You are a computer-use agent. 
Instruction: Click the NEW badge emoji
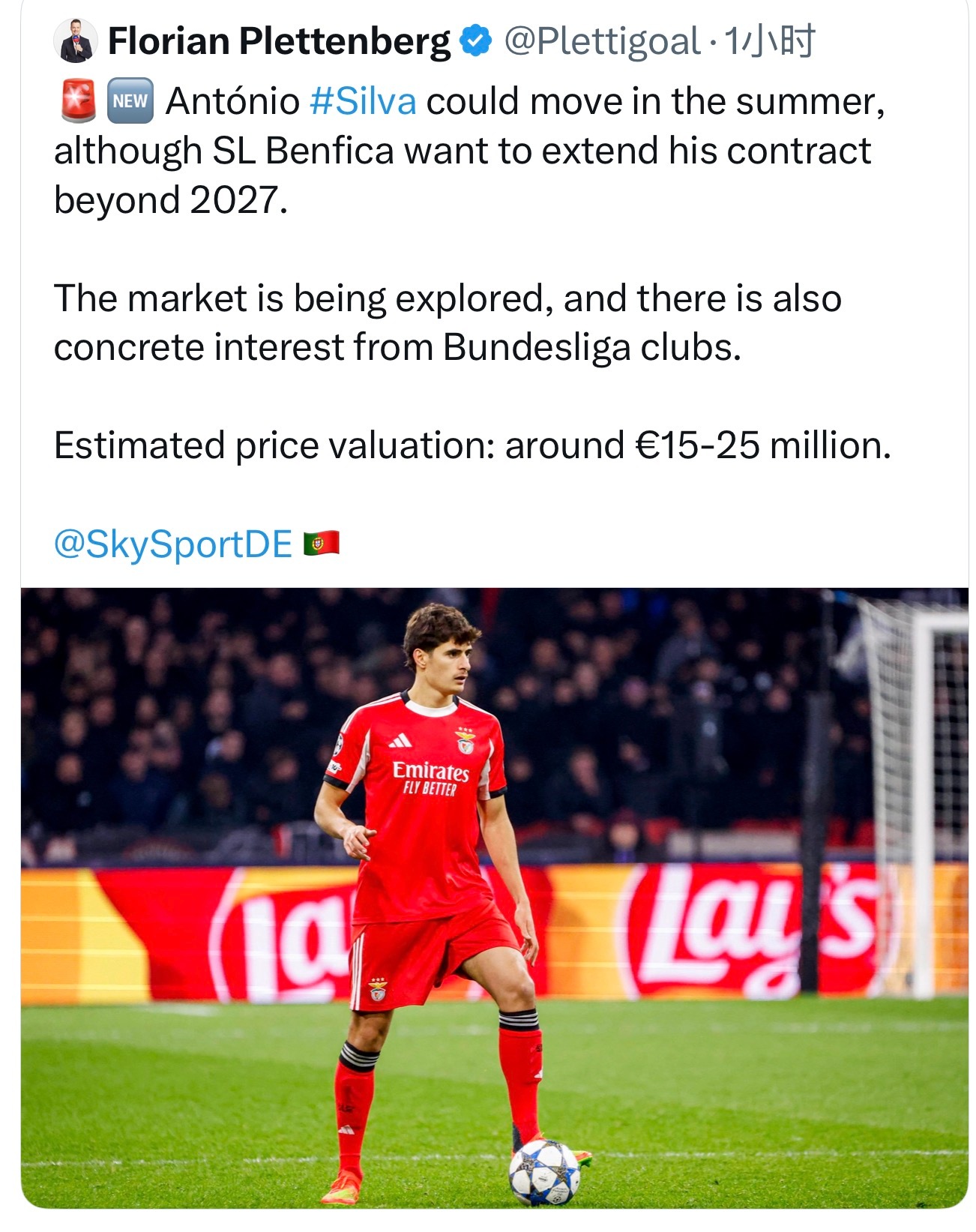(130, 100)
